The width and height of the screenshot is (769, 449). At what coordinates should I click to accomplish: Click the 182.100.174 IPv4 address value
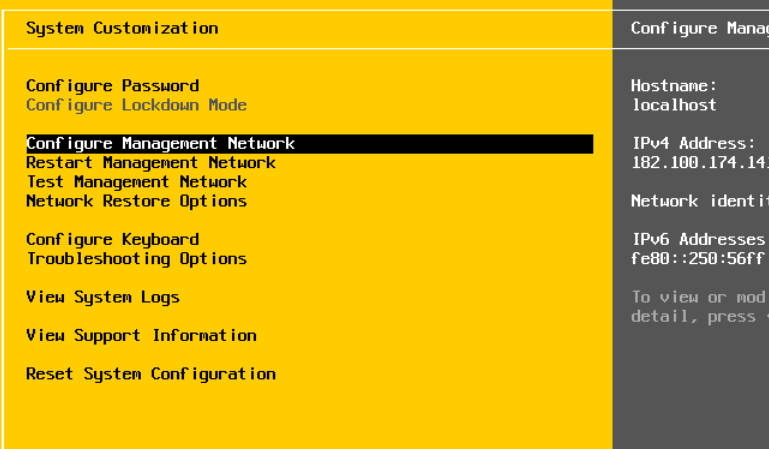pos(698,163)
